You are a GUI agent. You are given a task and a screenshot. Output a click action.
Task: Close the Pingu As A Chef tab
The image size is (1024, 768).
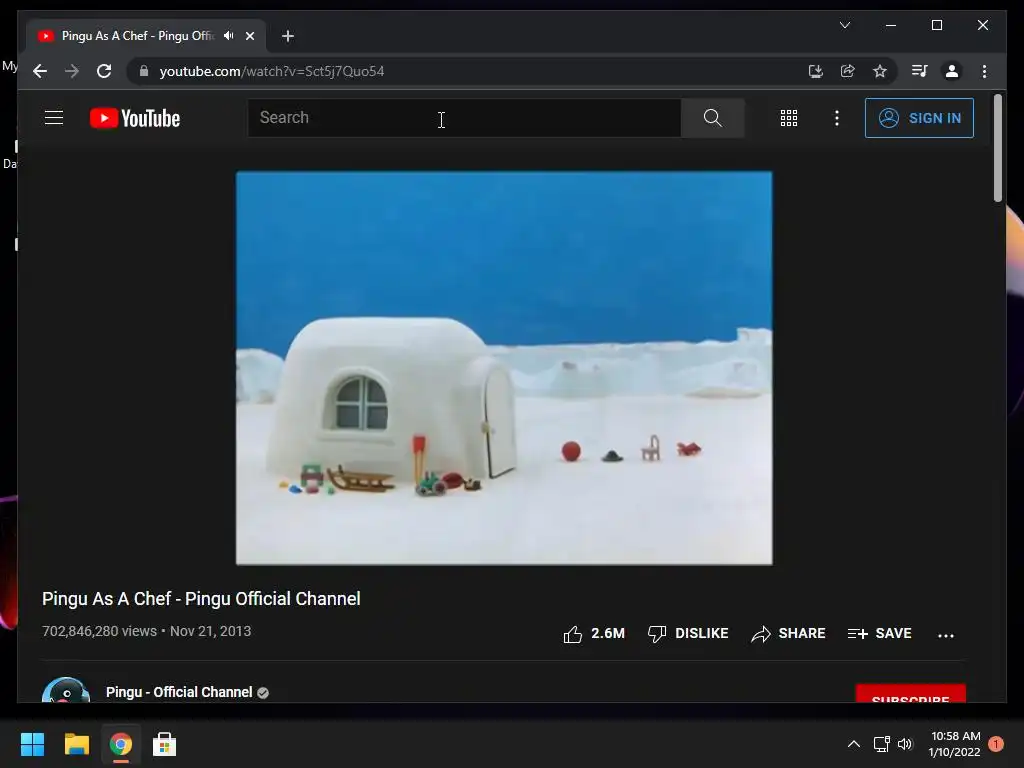coord(249,36)
